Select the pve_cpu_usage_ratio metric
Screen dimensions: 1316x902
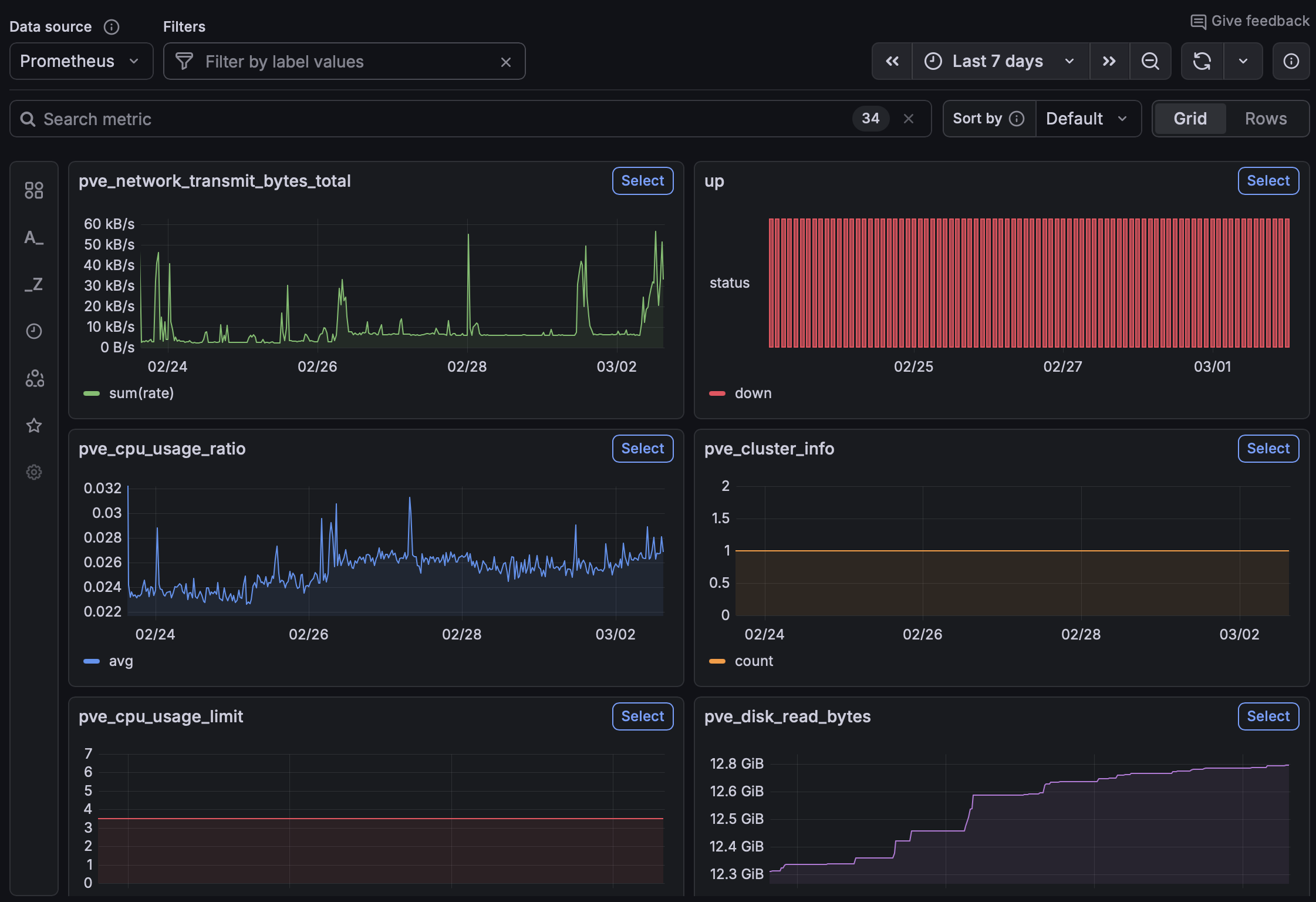(x=642, y=448)
